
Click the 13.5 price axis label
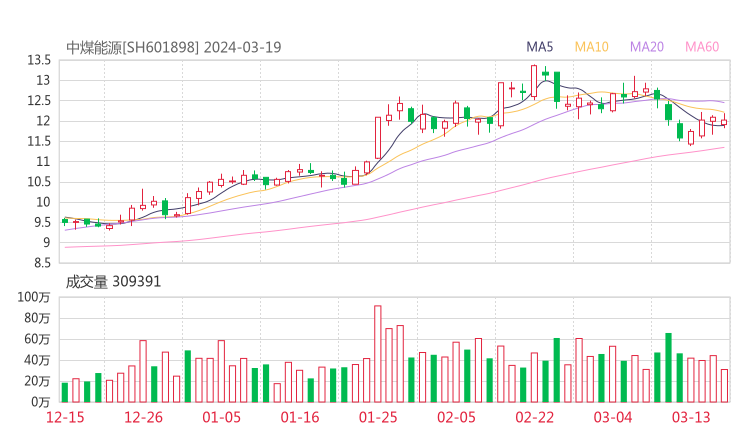[x=39, y=60]
